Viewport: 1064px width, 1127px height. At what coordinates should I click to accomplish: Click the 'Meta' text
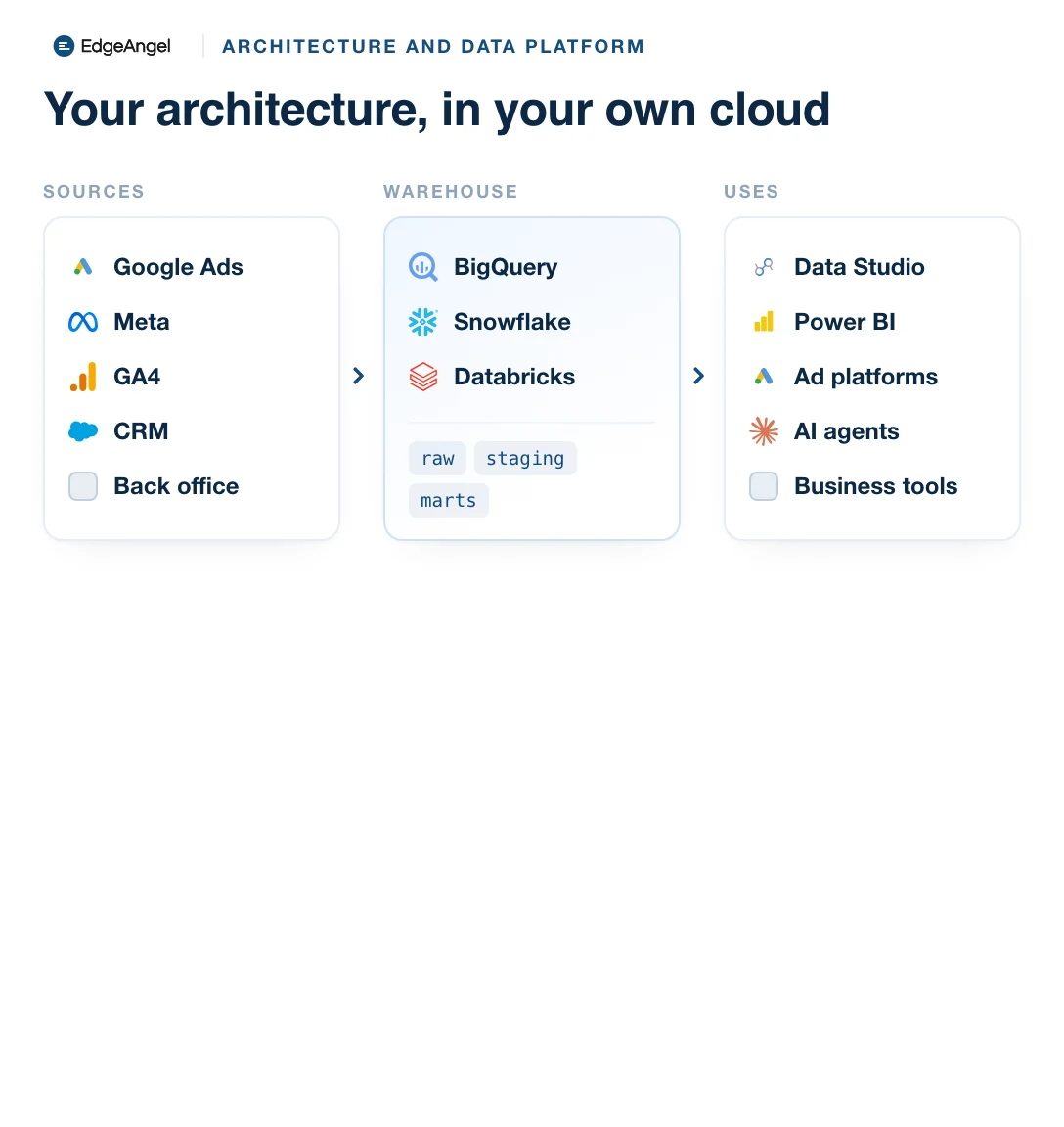(142, 322)
